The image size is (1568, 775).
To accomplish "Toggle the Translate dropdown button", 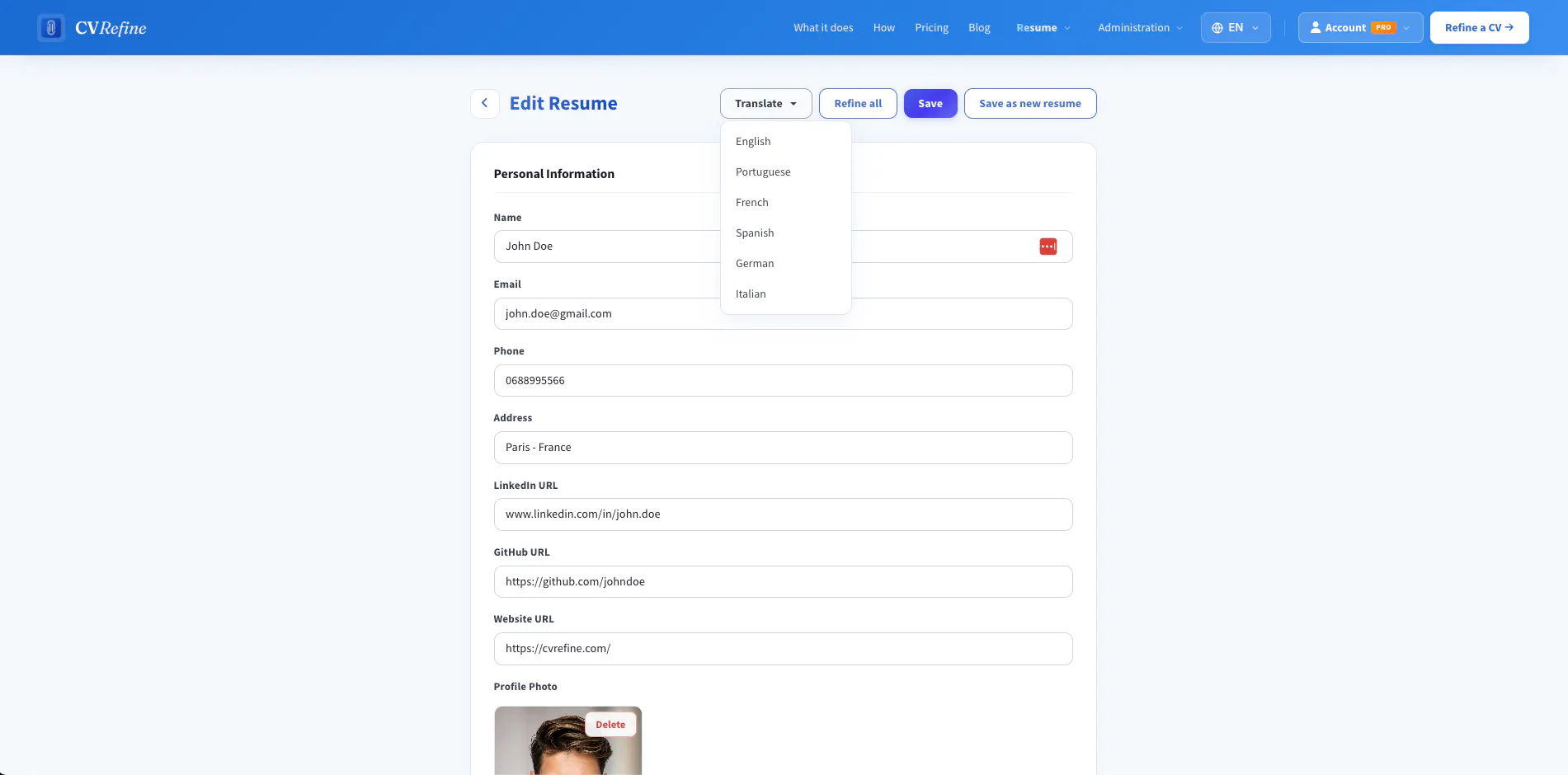I will click(x=766, y=104).
